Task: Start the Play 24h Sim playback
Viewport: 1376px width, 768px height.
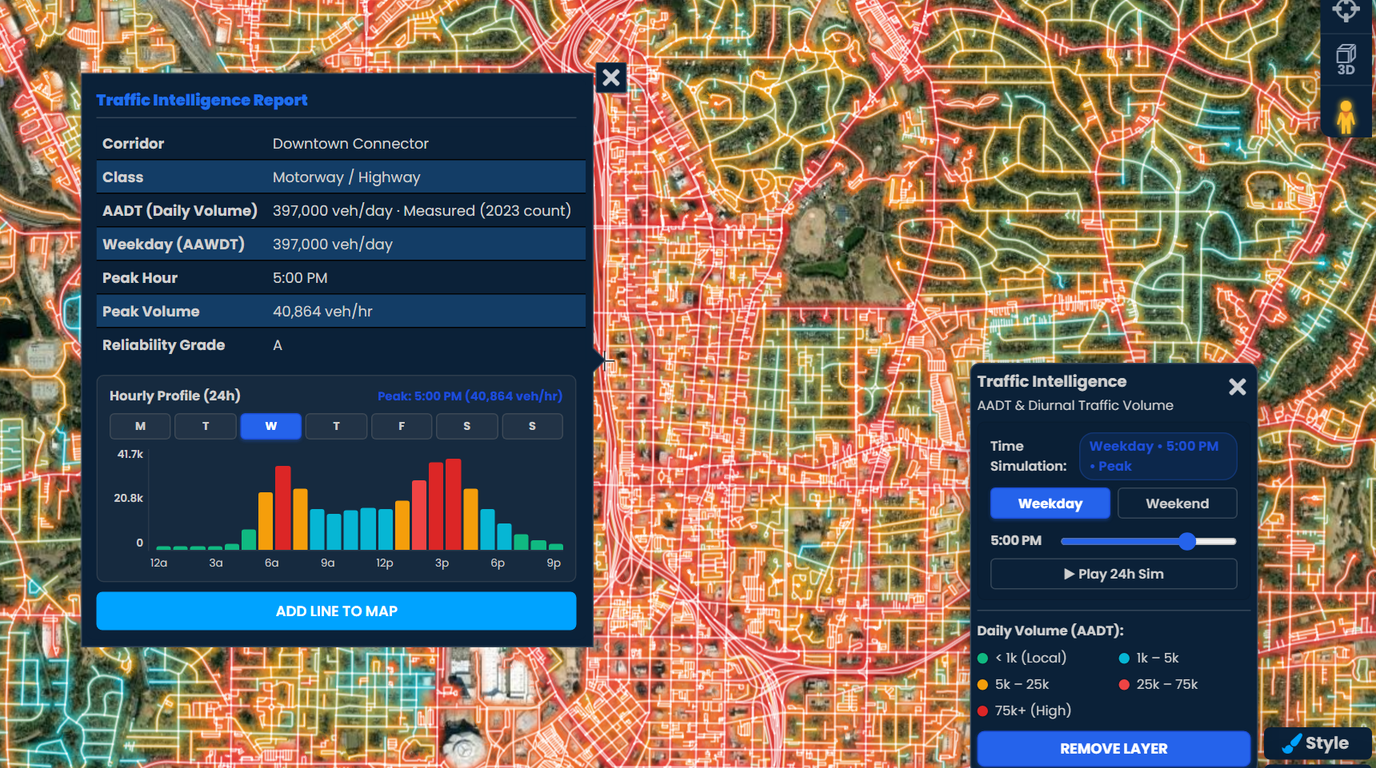Action: point(1113,574)
